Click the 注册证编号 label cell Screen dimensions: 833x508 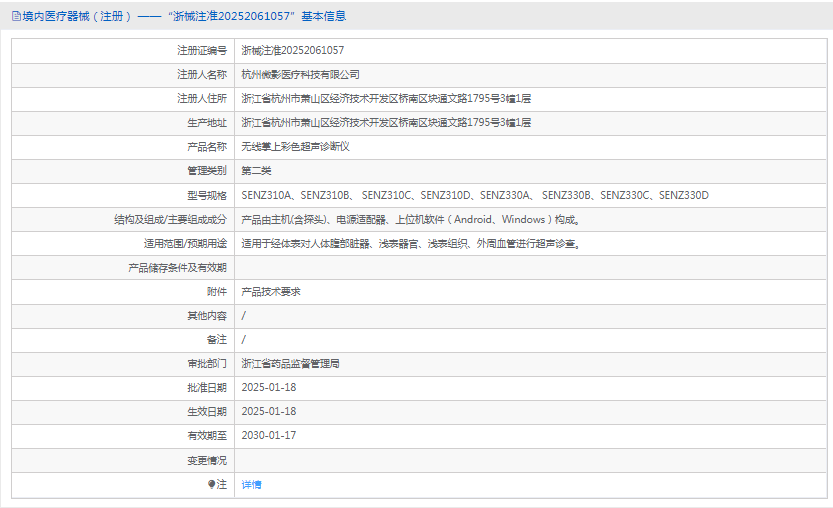click(123, 50)
